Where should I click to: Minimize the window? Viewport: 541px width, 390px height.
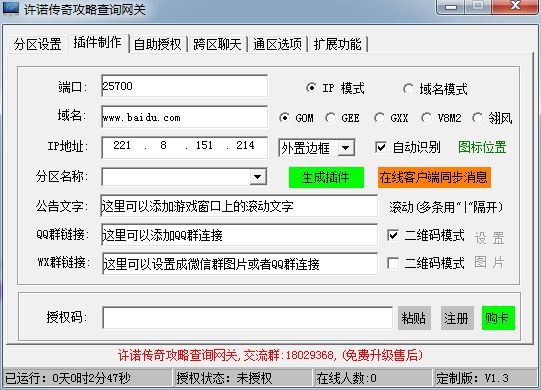(451, 7)
